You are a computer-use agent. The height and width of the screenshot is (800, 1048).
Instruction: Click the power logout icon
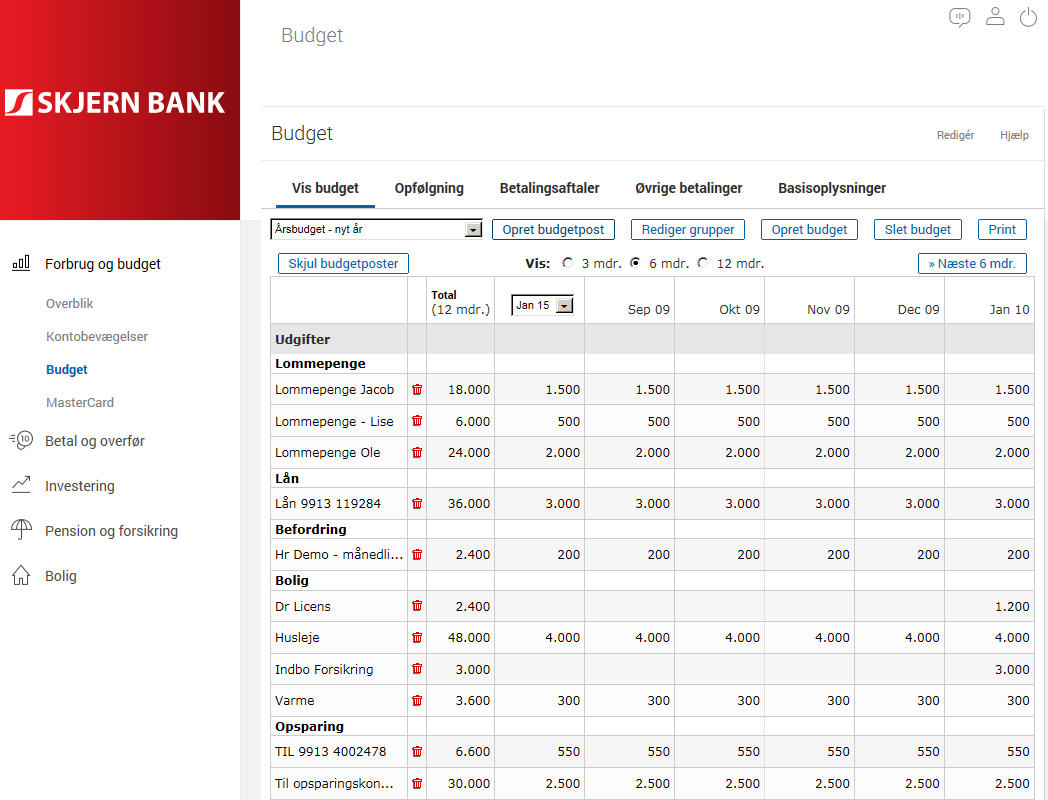point(1028,17)
